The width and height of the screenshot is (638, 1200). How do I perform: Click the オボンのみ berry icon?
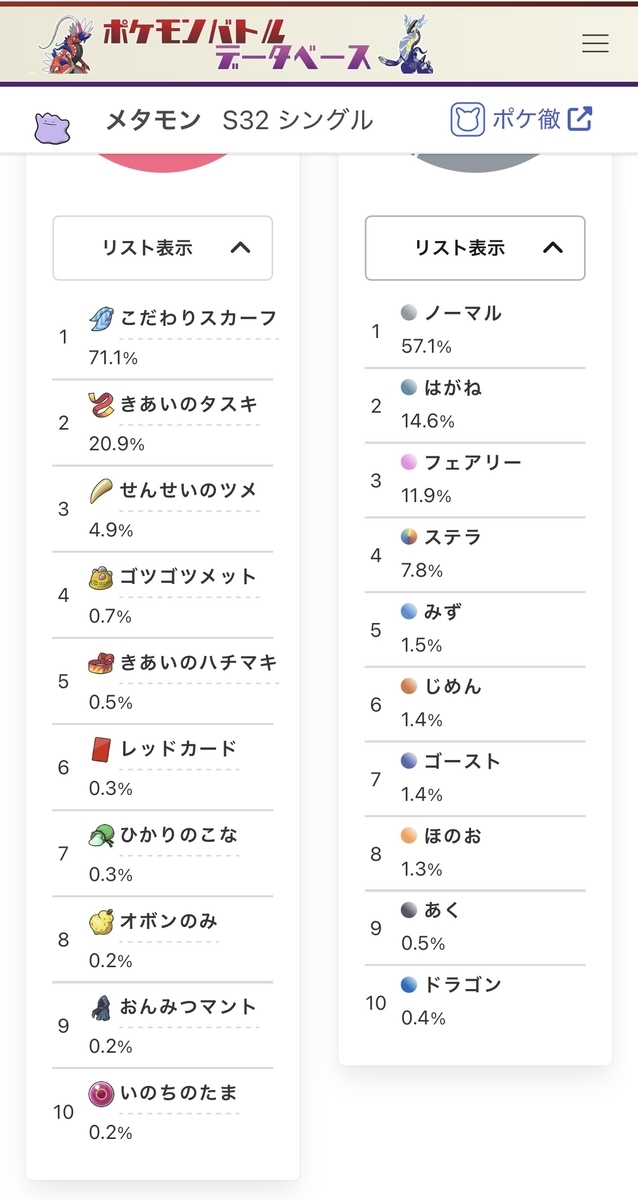[102, 921]
